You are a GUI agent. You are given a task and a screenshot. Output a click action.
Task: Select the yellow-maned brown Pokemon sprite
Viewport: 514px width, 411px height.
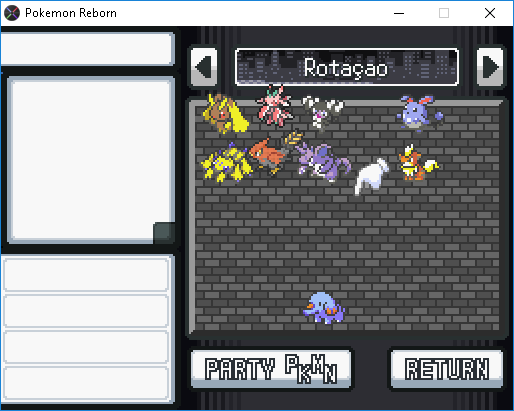click(x=225, y=113)
